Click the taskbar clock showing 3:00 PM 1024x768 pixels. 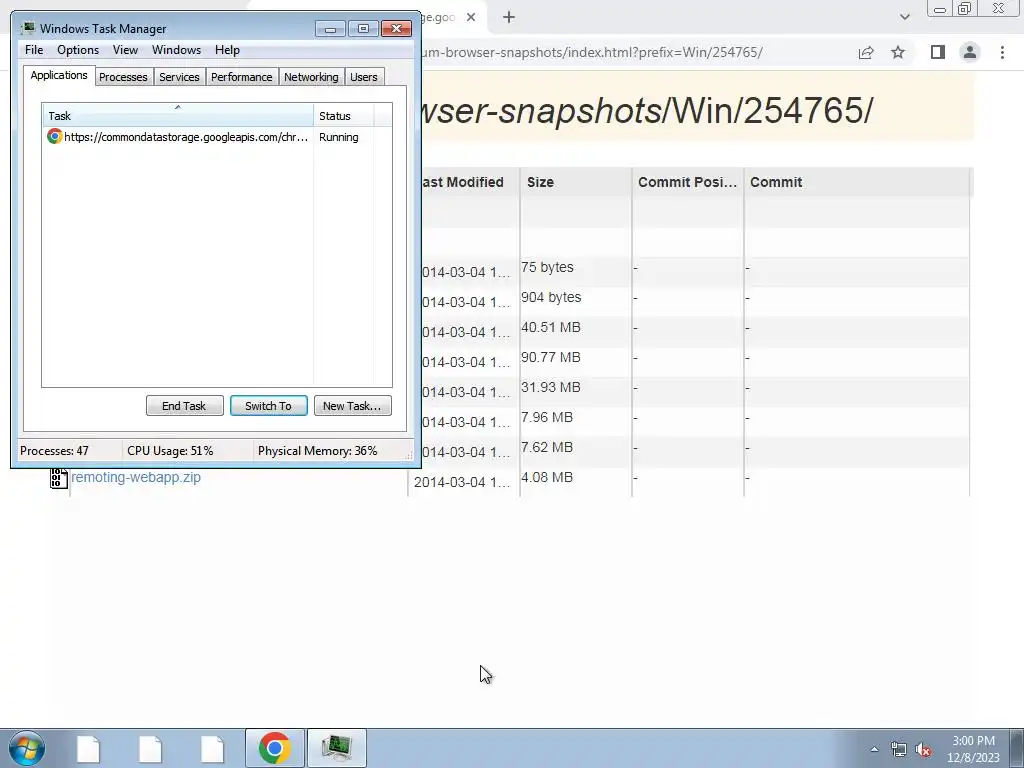pyautogui.click(x=973, y=749)
